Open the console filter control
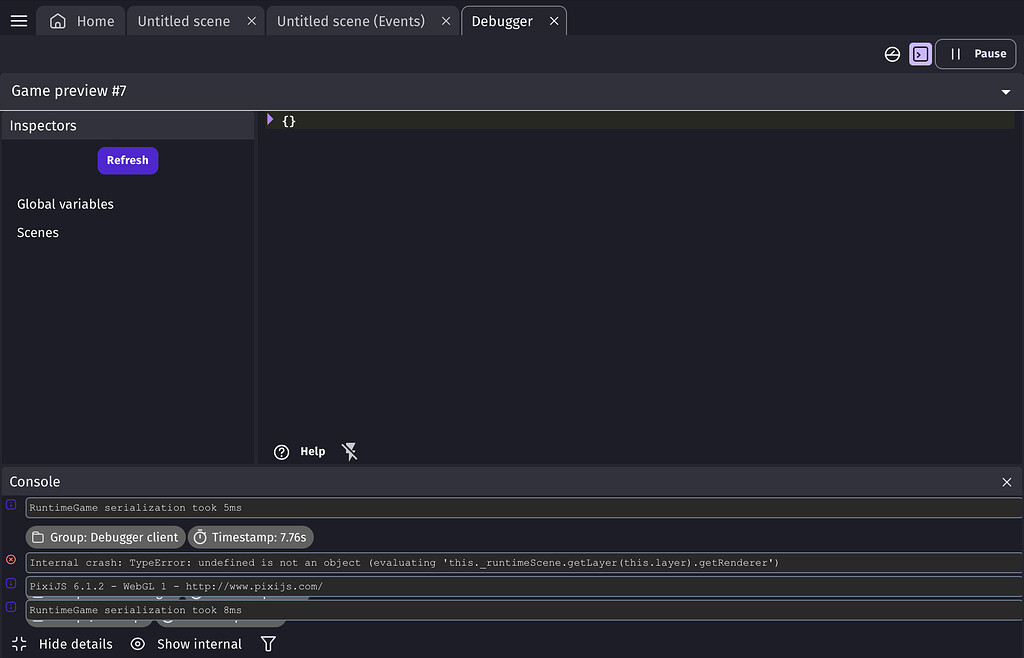The width and height of the screenshot is (1024, 658). click(267, 644)
